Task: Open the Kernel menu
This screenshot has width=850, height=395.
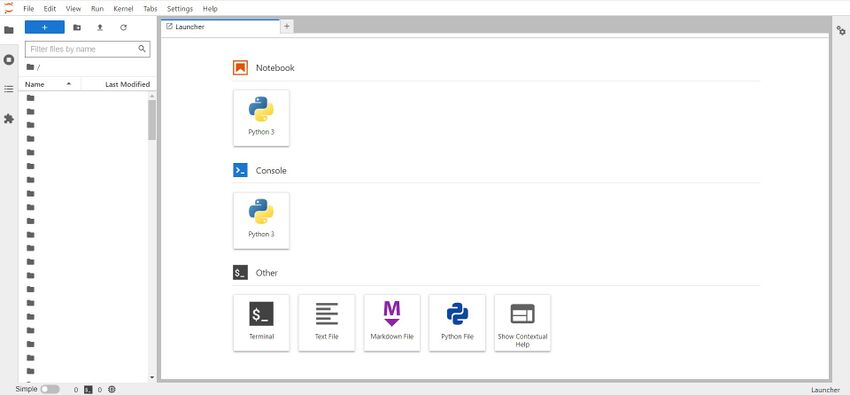Action: coord(124,9)
